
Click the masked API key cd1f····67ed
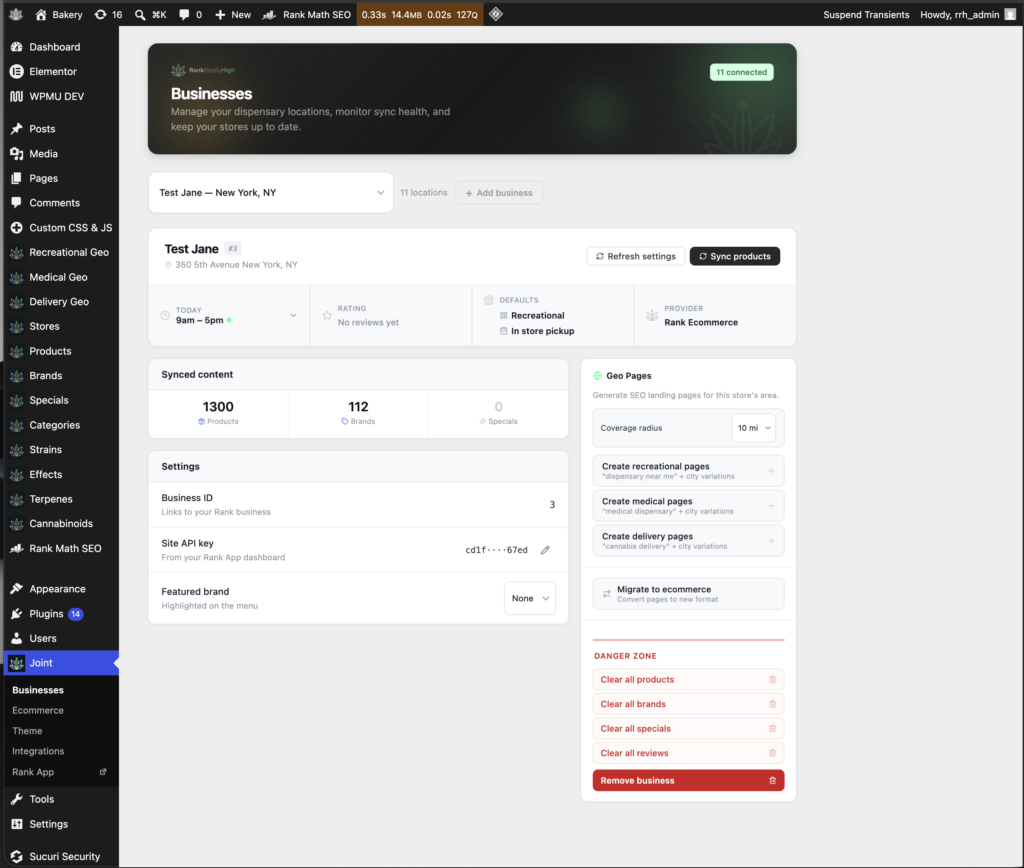496,550
